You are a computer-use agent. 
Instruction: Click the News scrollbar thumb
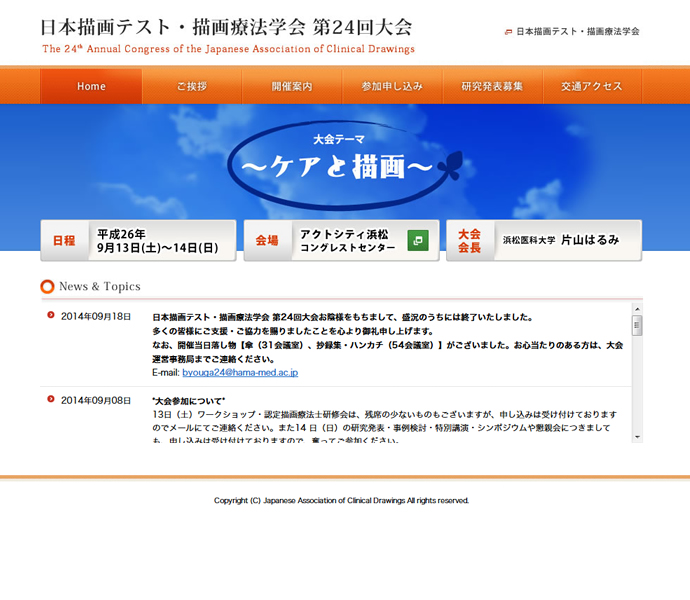point(637,326)
